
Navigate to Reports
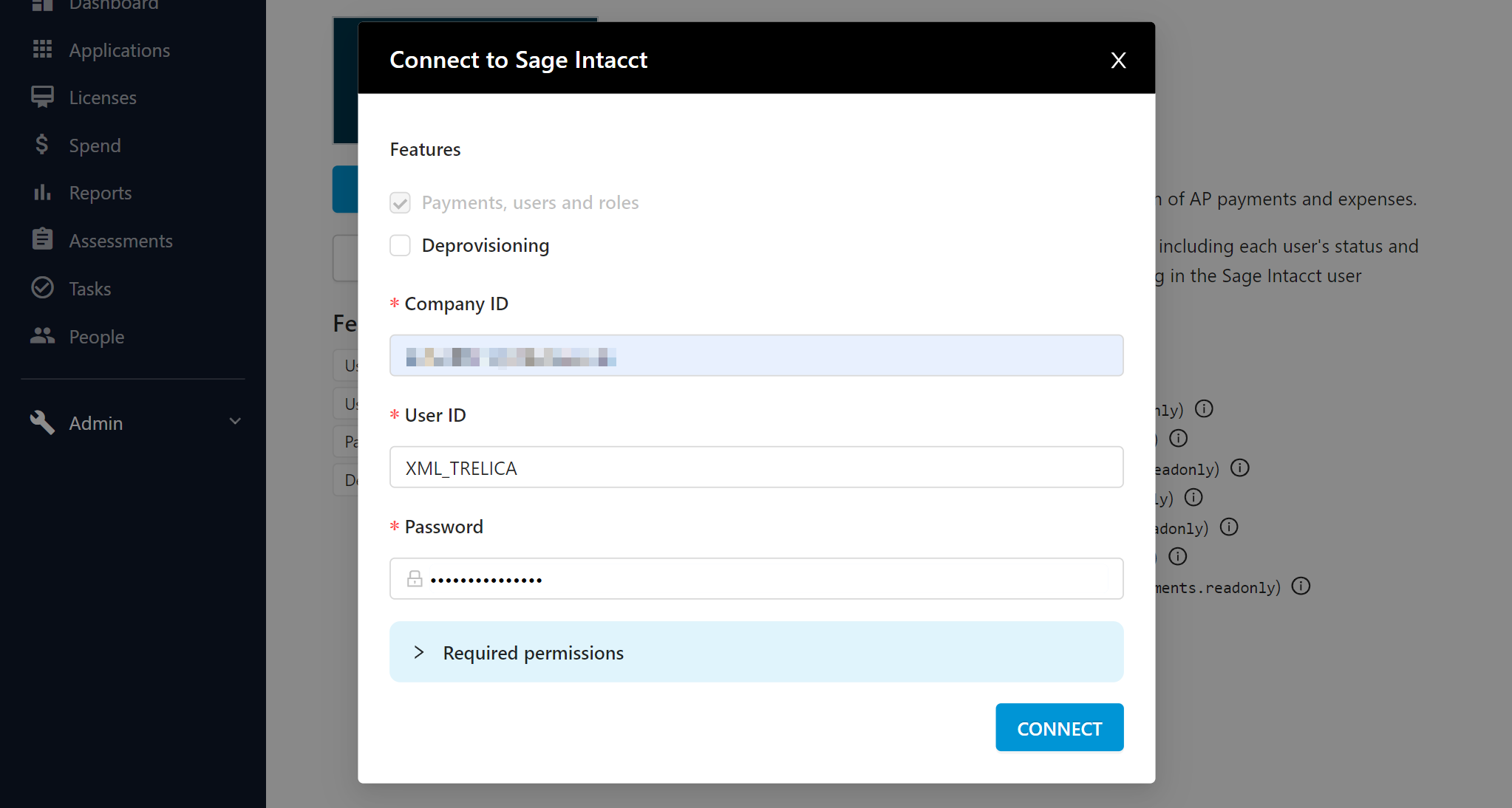pos(100,193)
